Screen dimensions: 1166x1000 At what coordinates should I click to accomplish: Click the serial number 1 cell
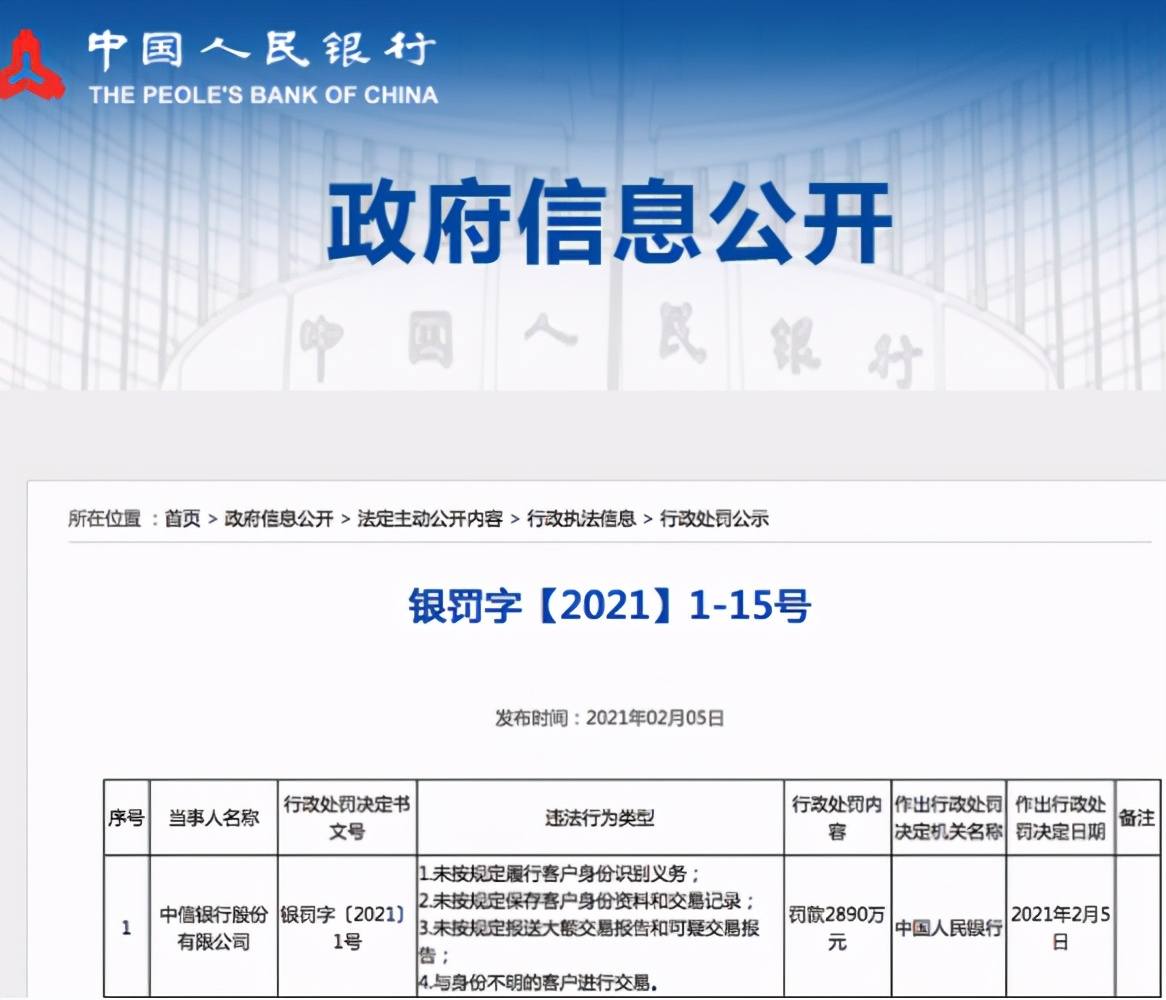pos(126,927)
